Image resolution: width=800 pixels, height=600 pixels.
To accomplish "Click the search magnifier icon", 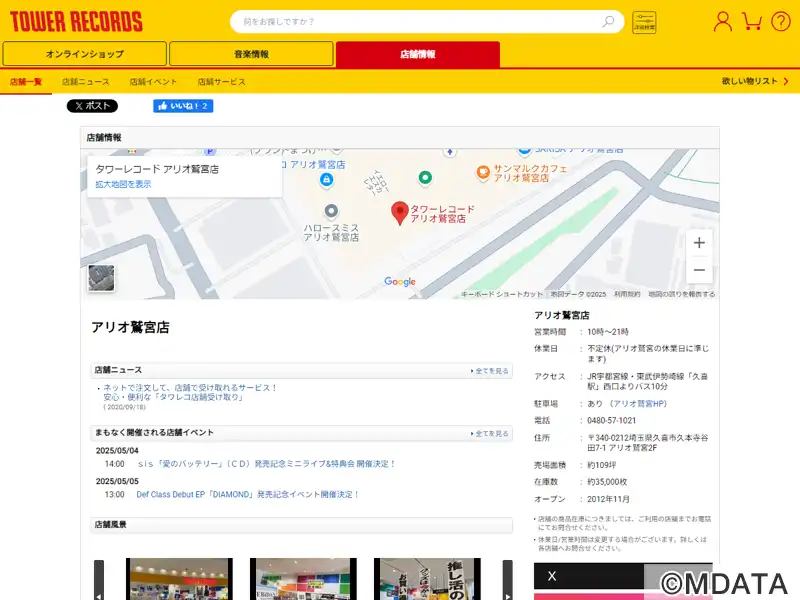I will click(608, 21).
